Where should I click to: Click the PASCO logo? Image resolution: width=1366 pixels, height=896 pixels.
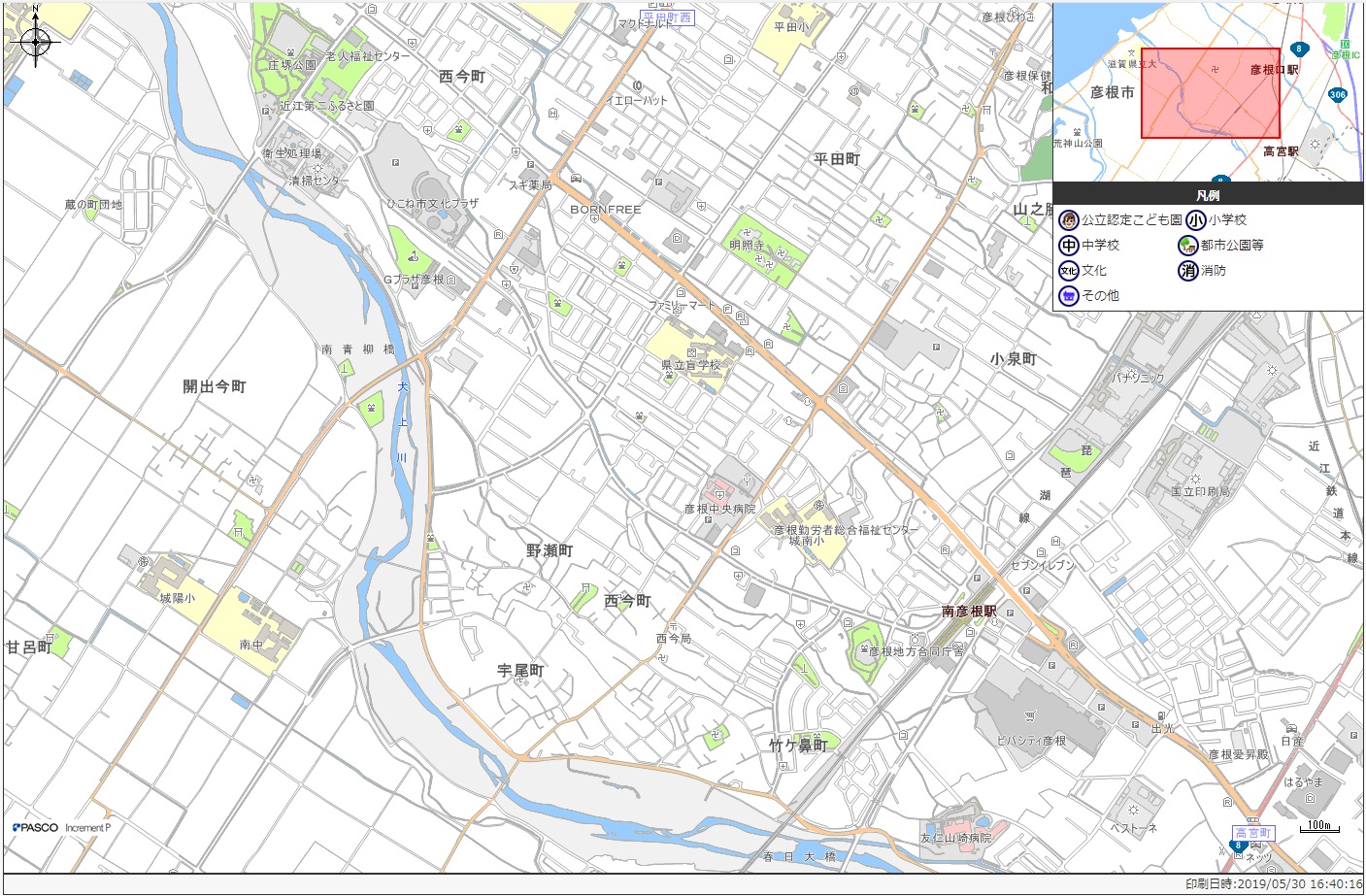pos(36,827)
